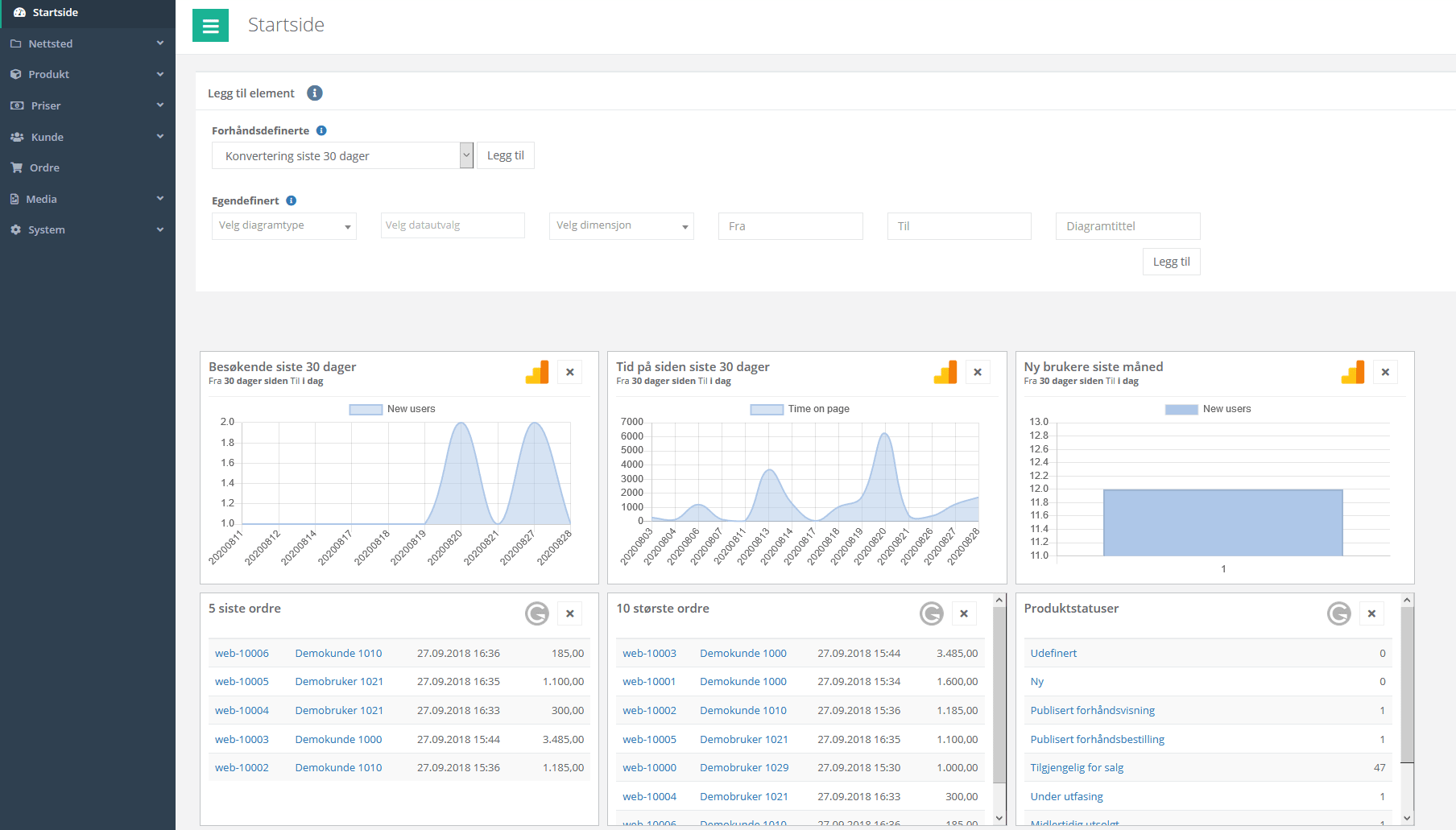Expand the System menu chevron
This screenshot has height=830, width=1456.
click(160, 229)
